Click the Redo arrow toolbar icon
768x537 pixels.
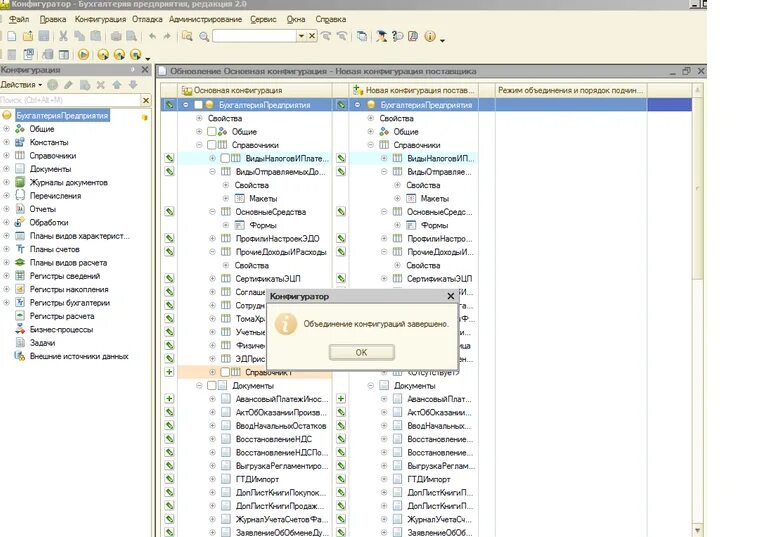tap(167, 36)
